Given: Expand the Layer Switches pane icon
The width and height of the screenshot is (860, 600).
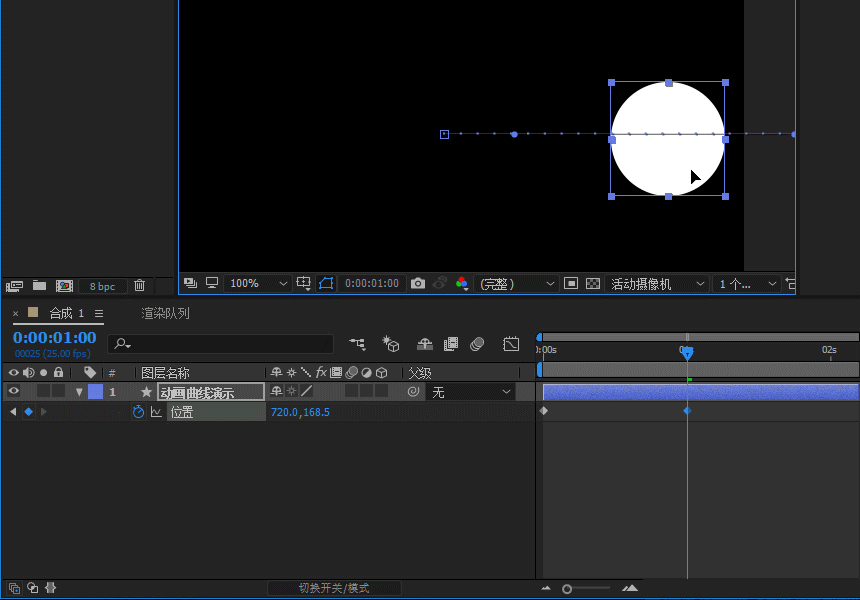Looking at the screenshot, I should (x=14, y=588).
